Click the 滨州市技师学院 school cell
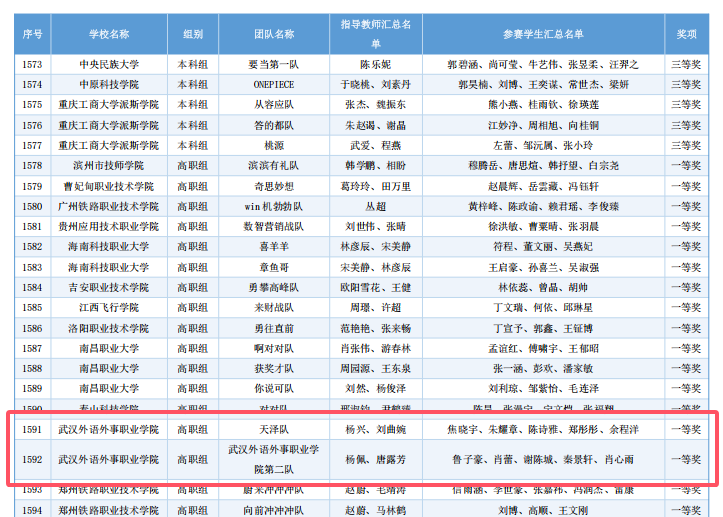723x517 pixels. coord(108,165)
